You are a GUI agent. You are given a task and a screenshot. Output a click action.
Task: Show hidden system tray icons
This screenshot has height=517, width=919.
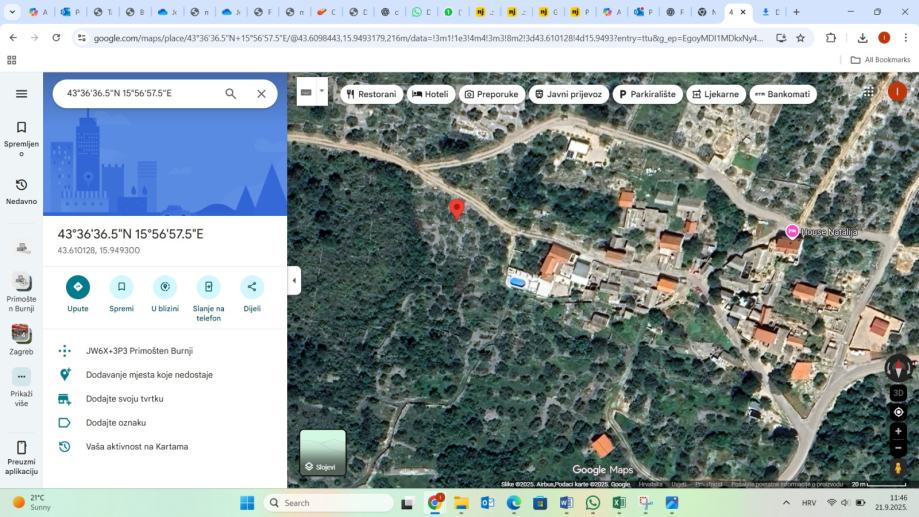pyautogui.click(x=786, y=503)
